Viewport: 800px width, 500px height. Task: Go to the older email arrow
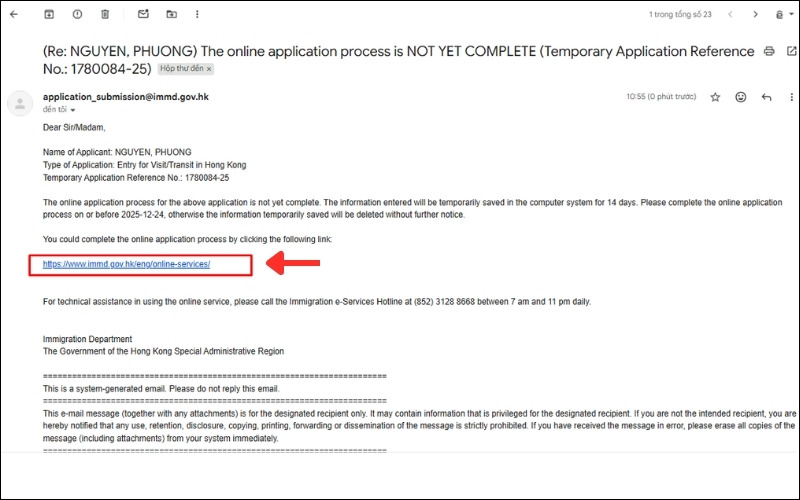click(756, 14)
